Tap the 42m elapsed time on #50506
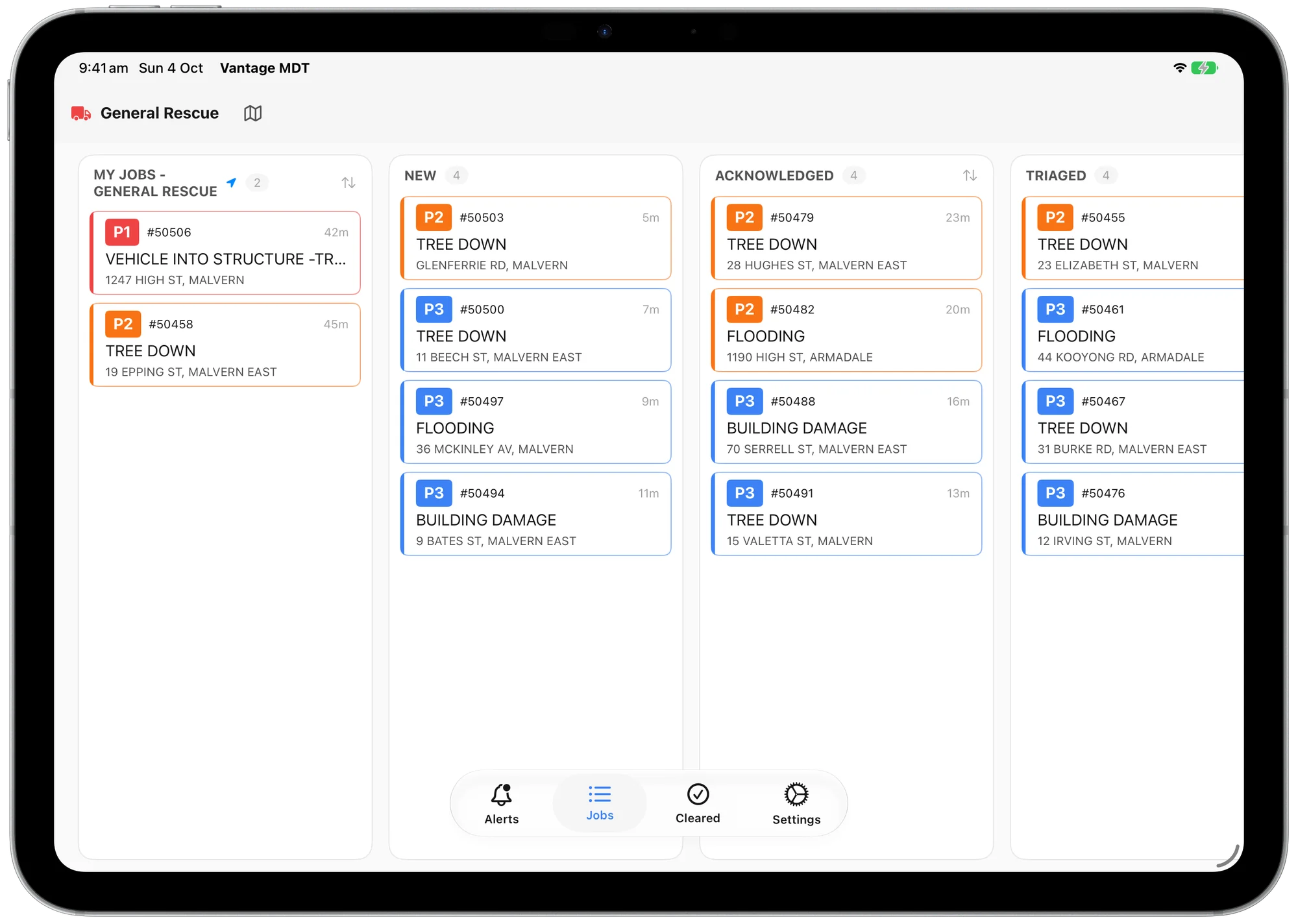This screenshot has height=924, width=1298. [336, 232]
